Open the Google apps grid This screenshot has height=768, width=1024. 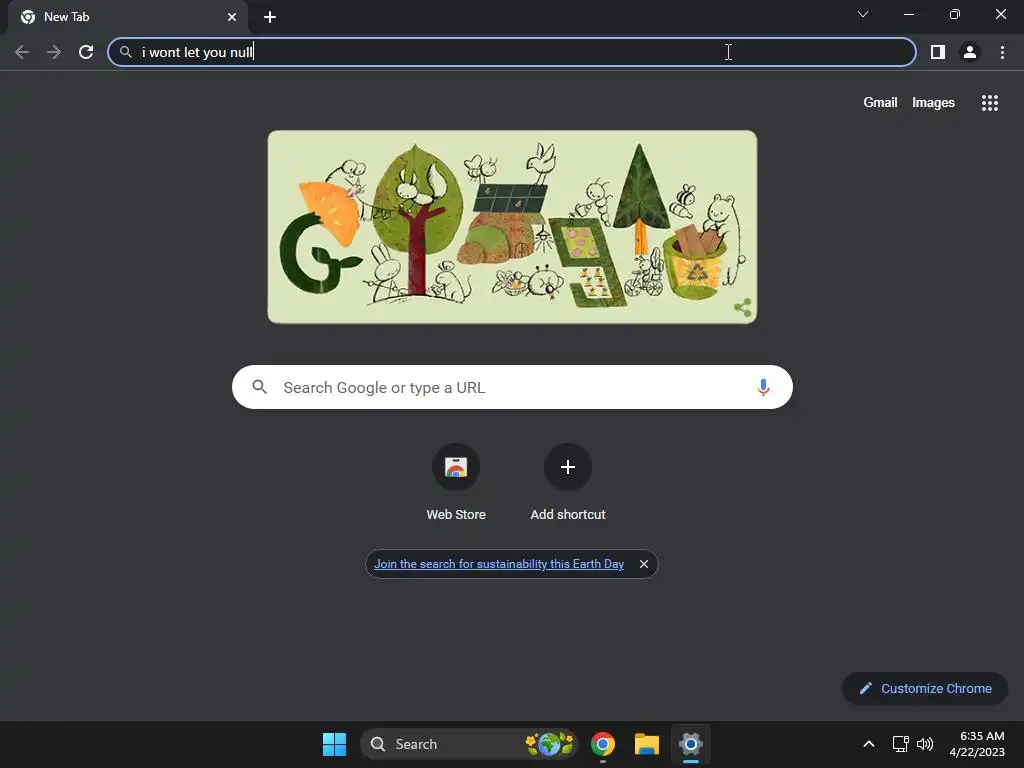click(989, 103)
